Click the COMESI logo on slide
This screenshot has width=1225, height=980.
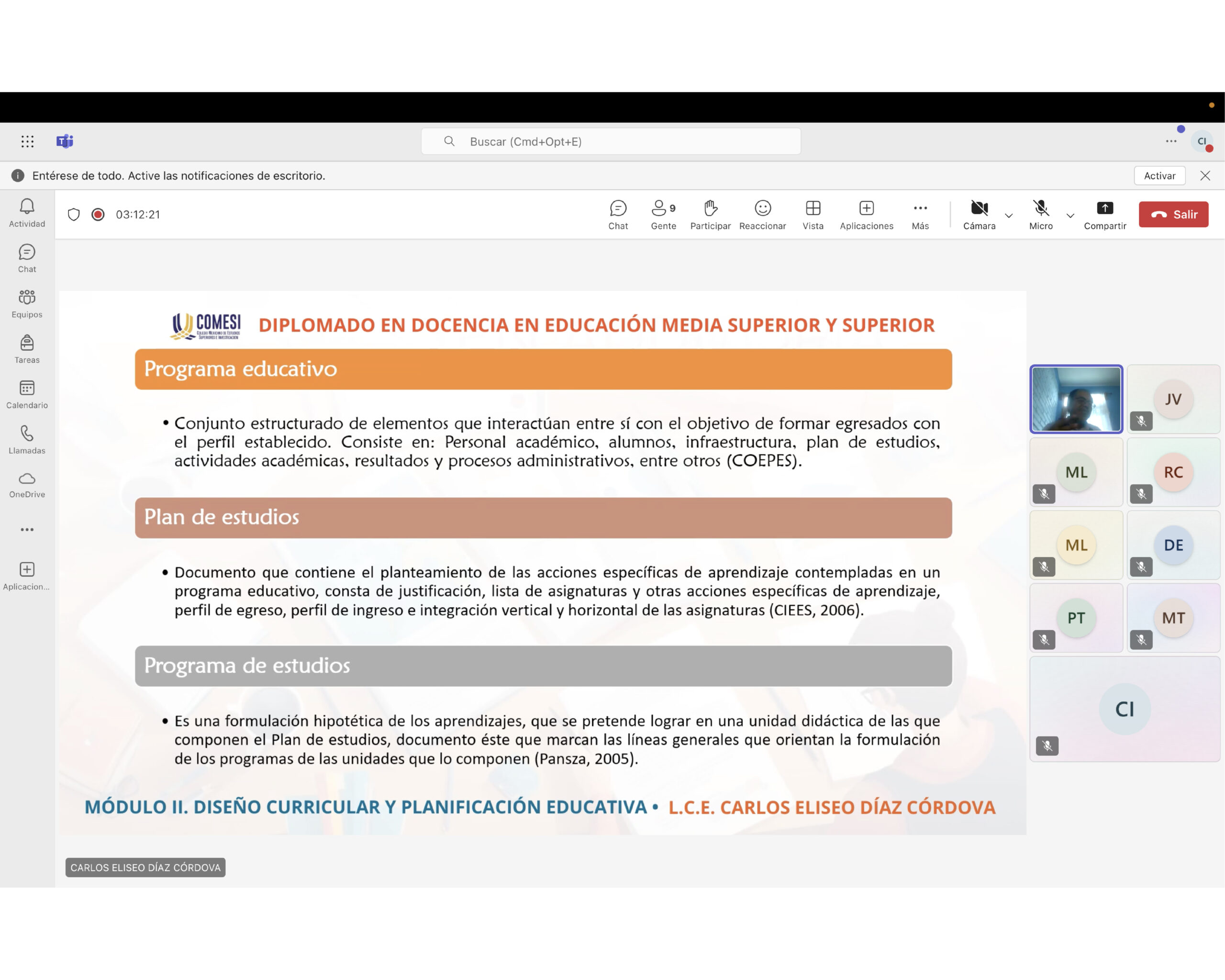click(206, 326)
